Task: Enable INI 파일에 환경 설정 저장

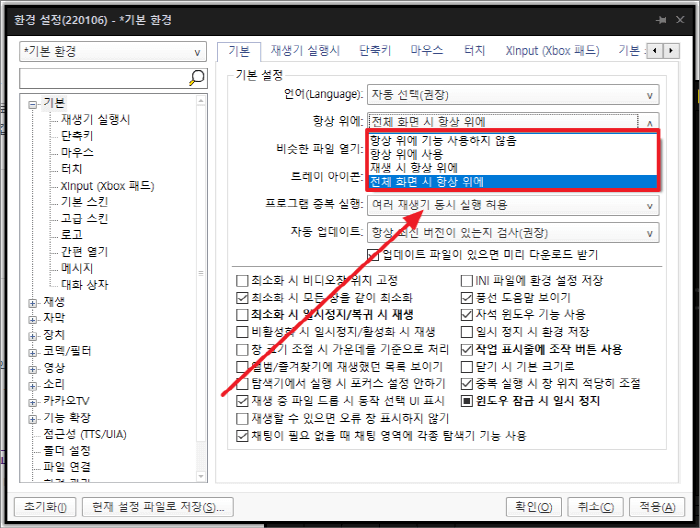Action: (467, 281)
